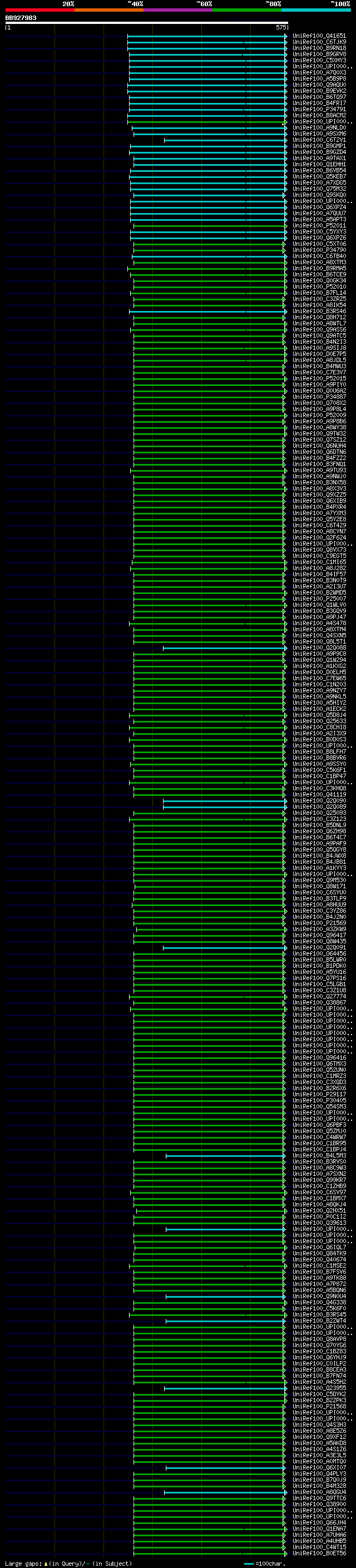Select hit UniRef100_Q1EHH1
Image resolution: width=356 pixels, height=1568 pixels.
coord(319,164)
